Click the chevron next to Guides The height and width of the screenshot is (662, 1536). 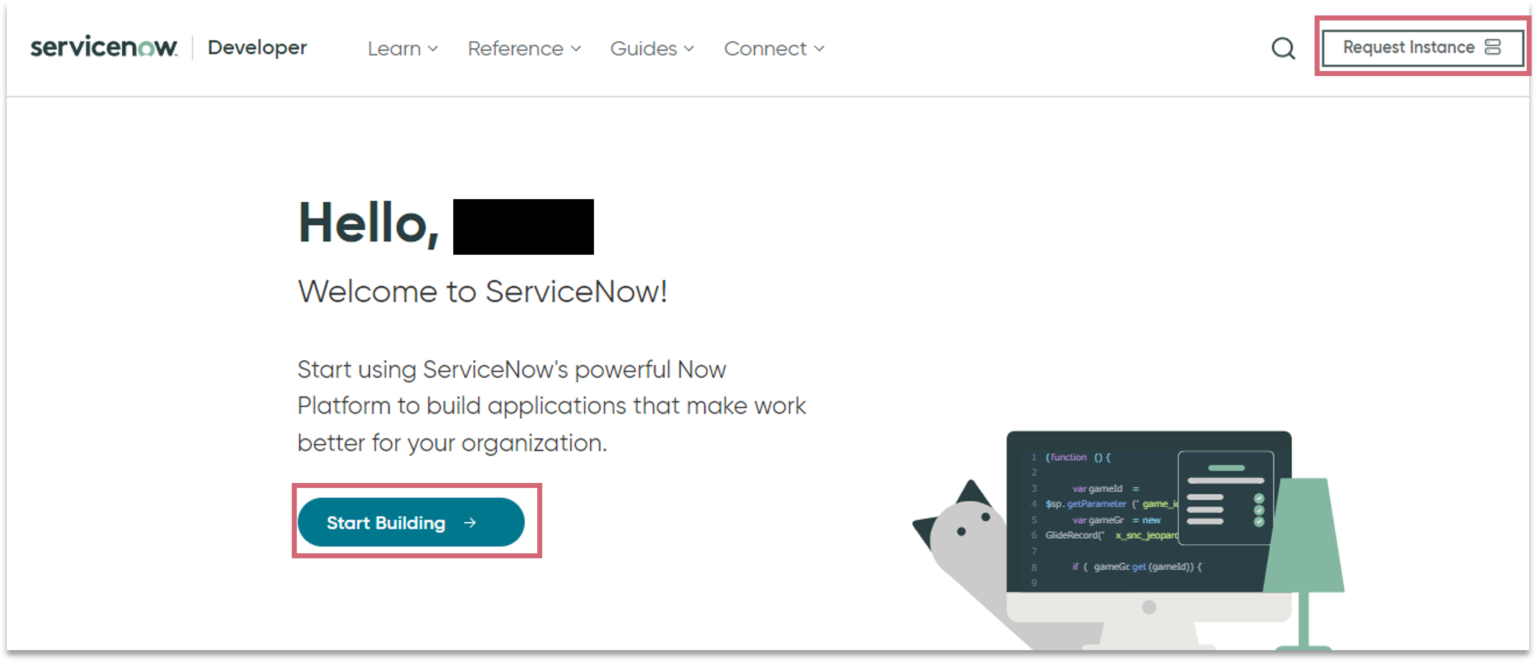[x=688, y=48]
